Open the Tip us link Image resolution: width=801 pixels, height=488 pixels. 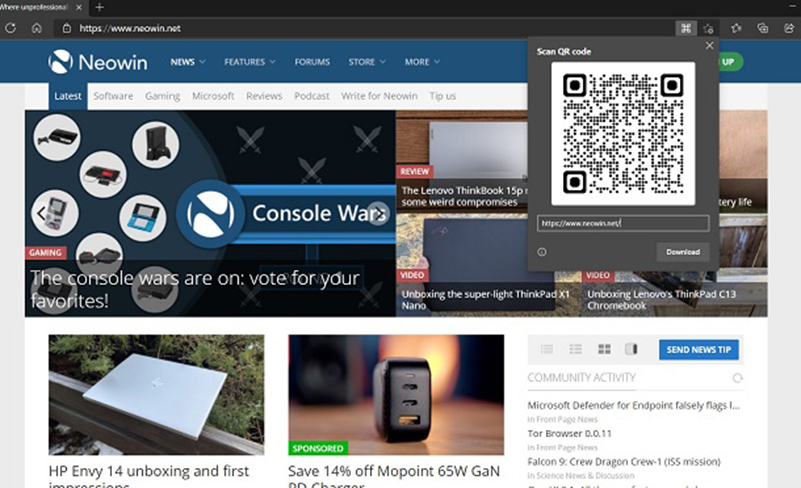(442, 96)
